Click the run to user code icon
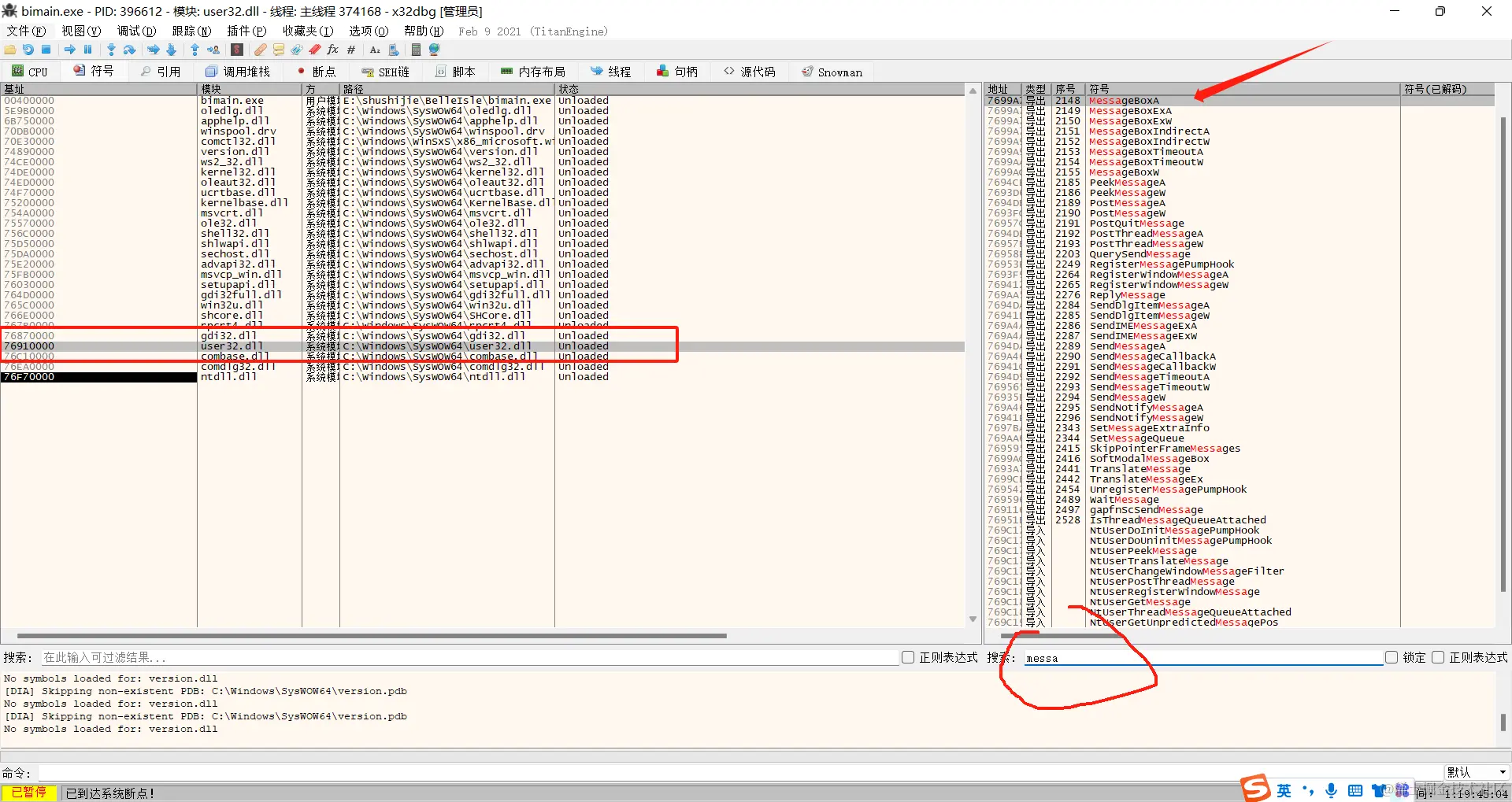This screenshot has height=802, width=1512. coord(213,50)
